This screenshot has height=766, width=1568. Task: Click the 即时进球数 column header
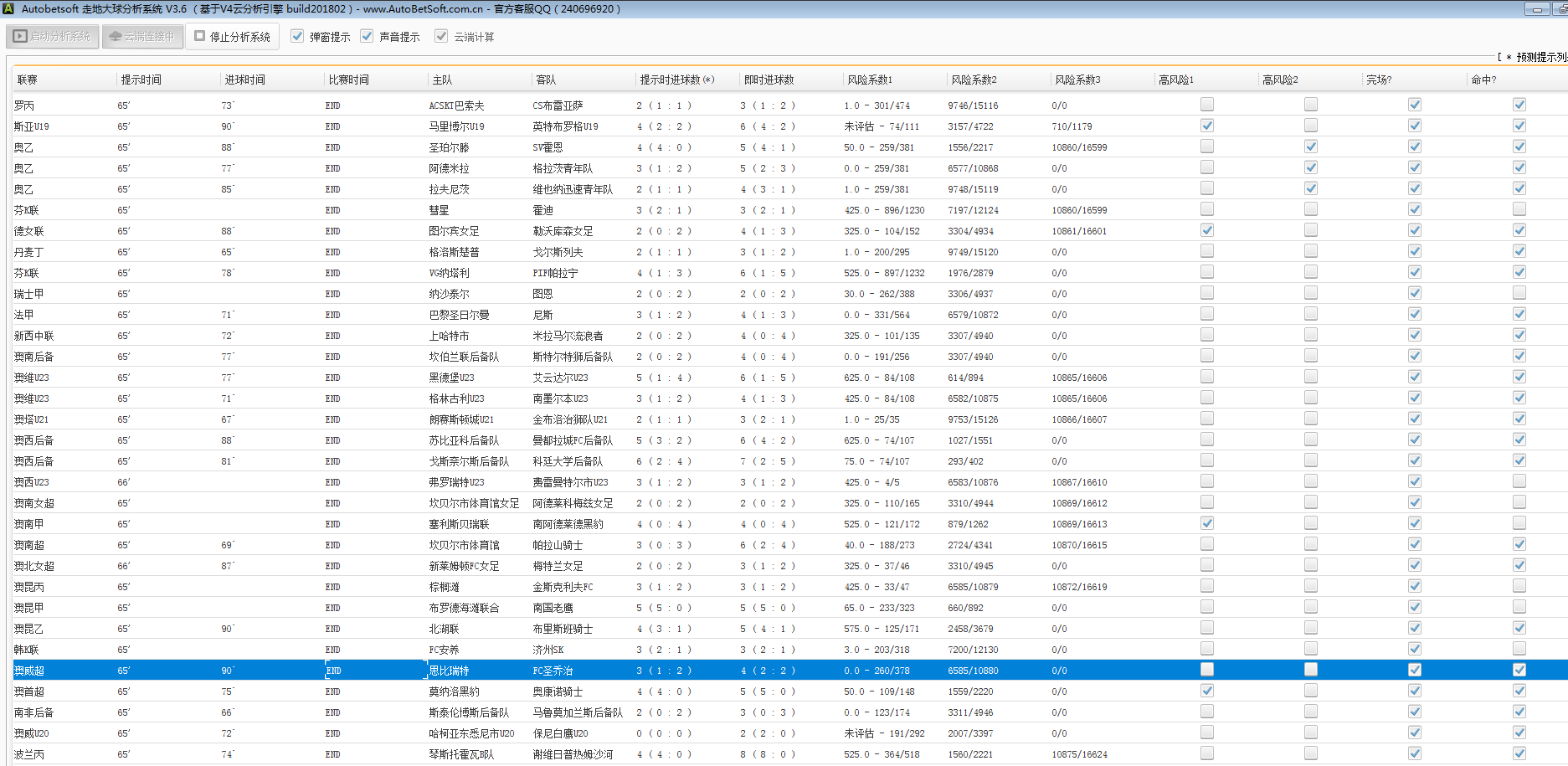click(769, 80)
